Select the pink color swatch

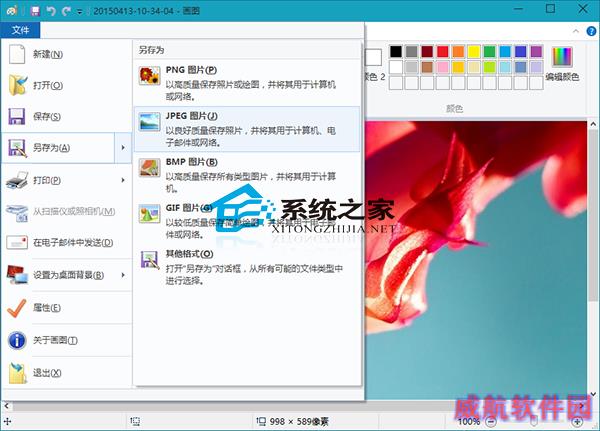point(443,67)
